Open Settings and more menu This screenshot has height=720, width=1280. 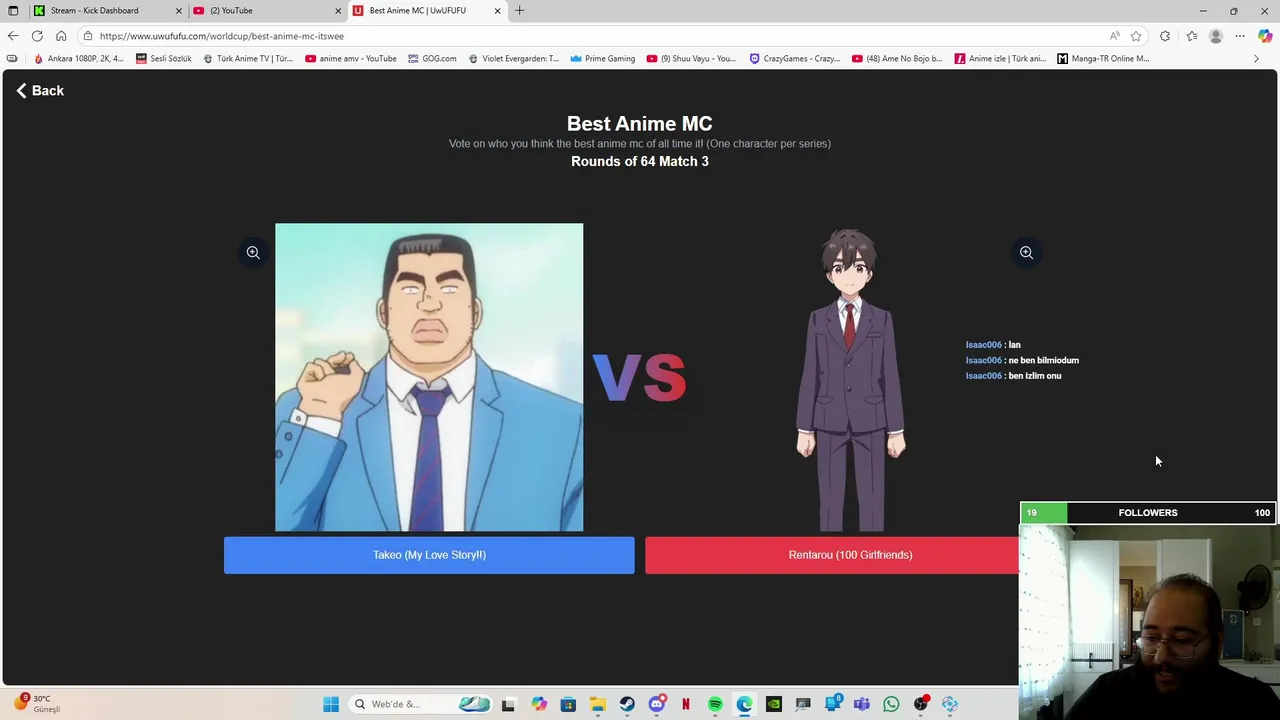1240,36
